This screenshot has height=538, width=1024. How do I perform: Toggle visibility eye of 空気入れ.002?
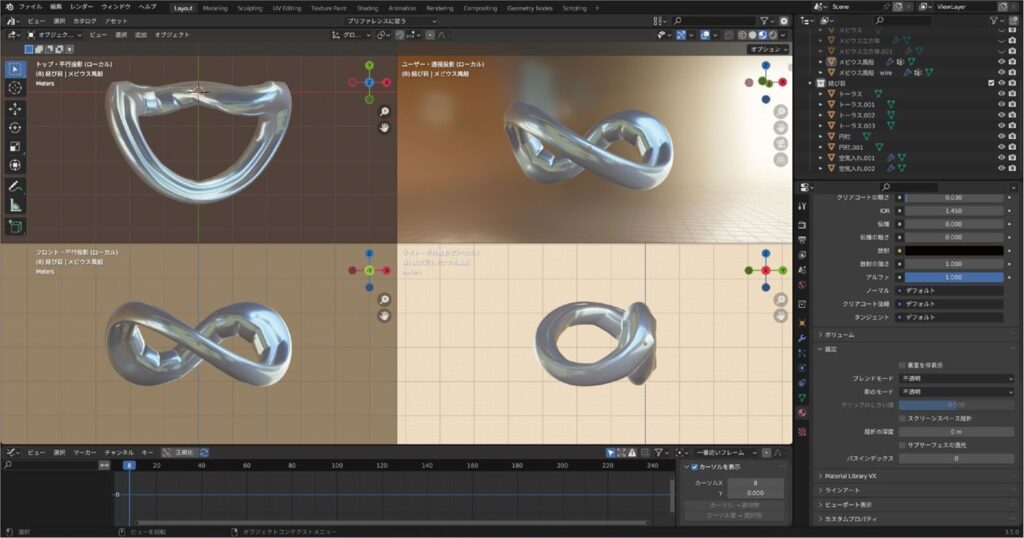[1001, 168]
